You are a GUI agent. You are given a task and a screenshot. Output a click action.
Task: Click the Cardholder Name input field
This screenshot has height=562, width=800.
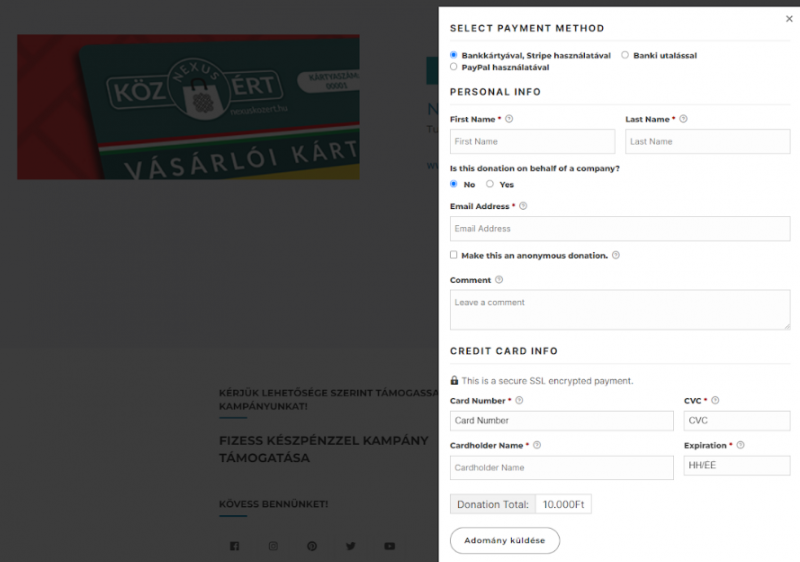point(561,468)
